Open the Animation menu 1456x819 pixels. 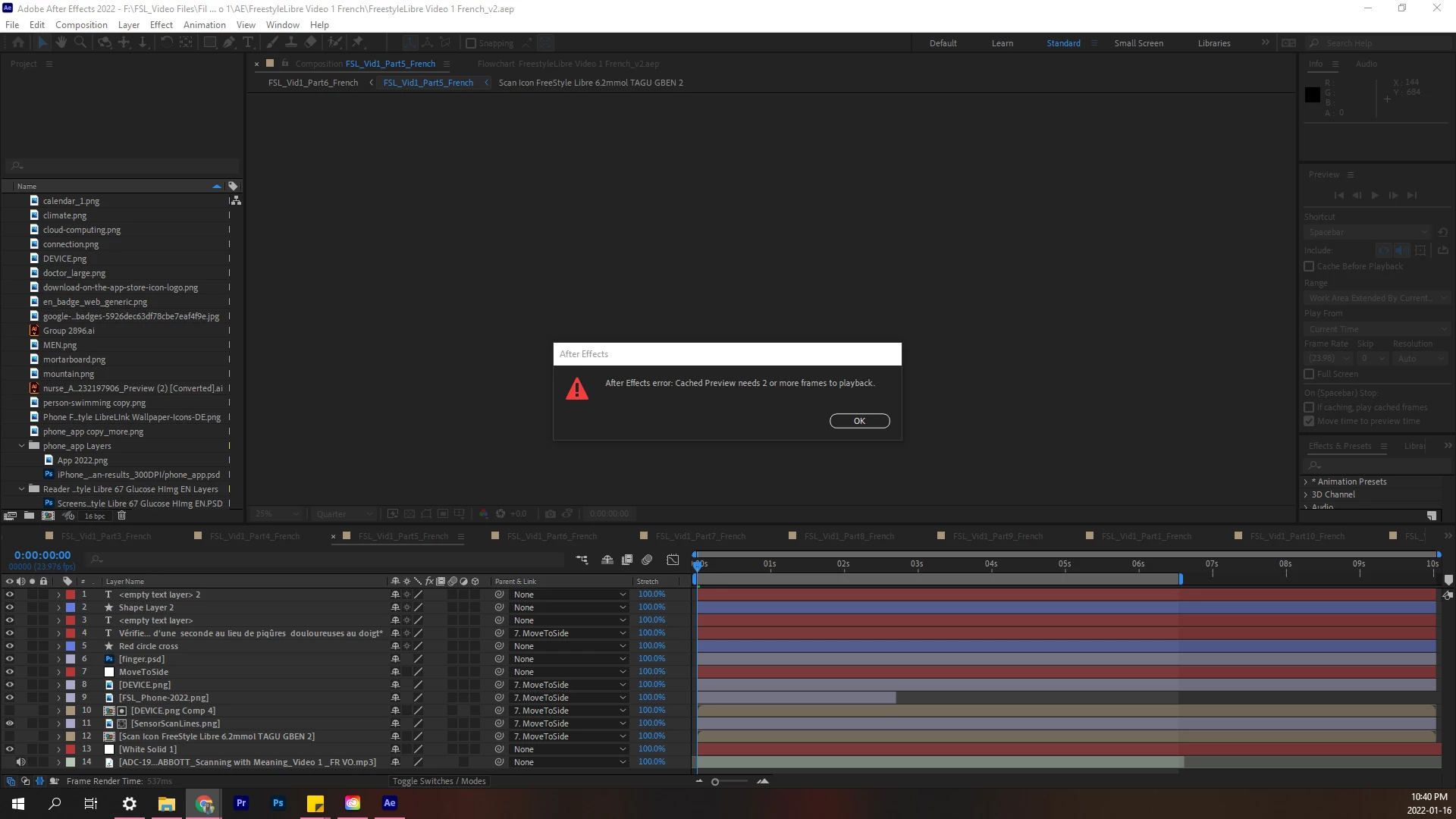(x=204, y=25)
